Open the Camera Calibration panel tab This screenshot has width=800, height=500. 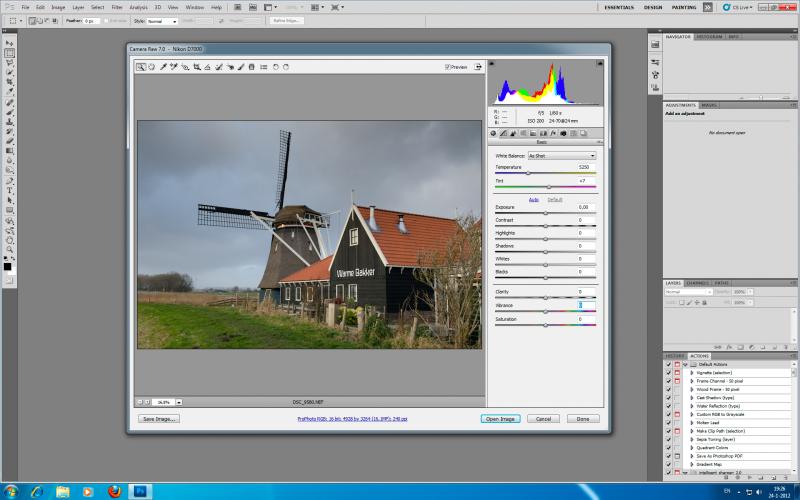pos(563,133)
